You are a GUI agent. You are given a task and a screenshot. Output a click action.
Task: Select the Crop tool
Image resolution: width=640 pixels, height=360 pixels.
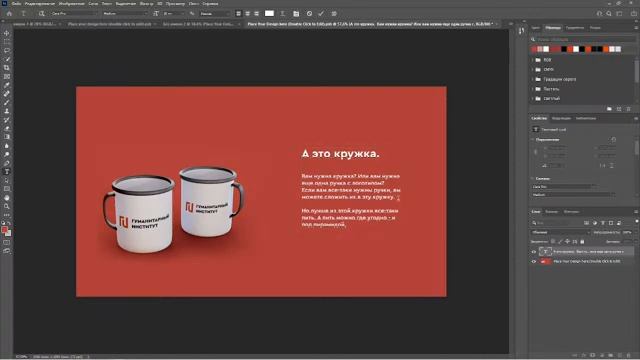click(7, 68)
